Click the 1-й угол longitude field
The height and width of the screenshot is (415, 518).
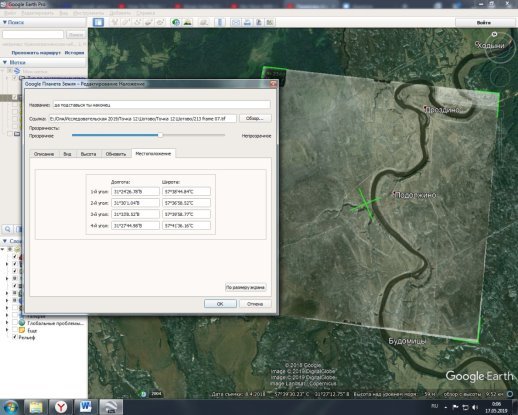tap(135, 192)
